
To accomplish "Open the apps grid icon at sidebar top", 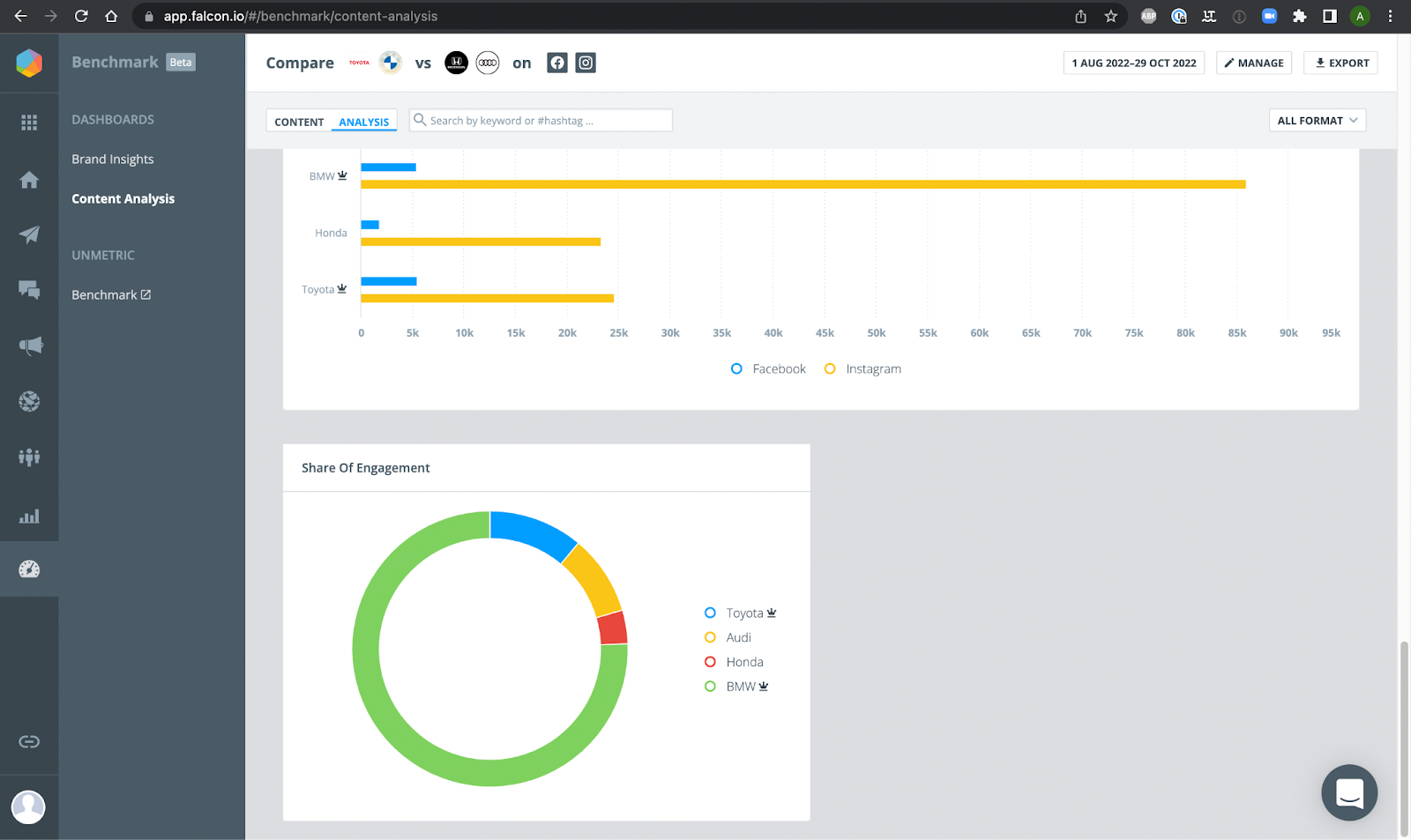I will (x=29, y=122).
